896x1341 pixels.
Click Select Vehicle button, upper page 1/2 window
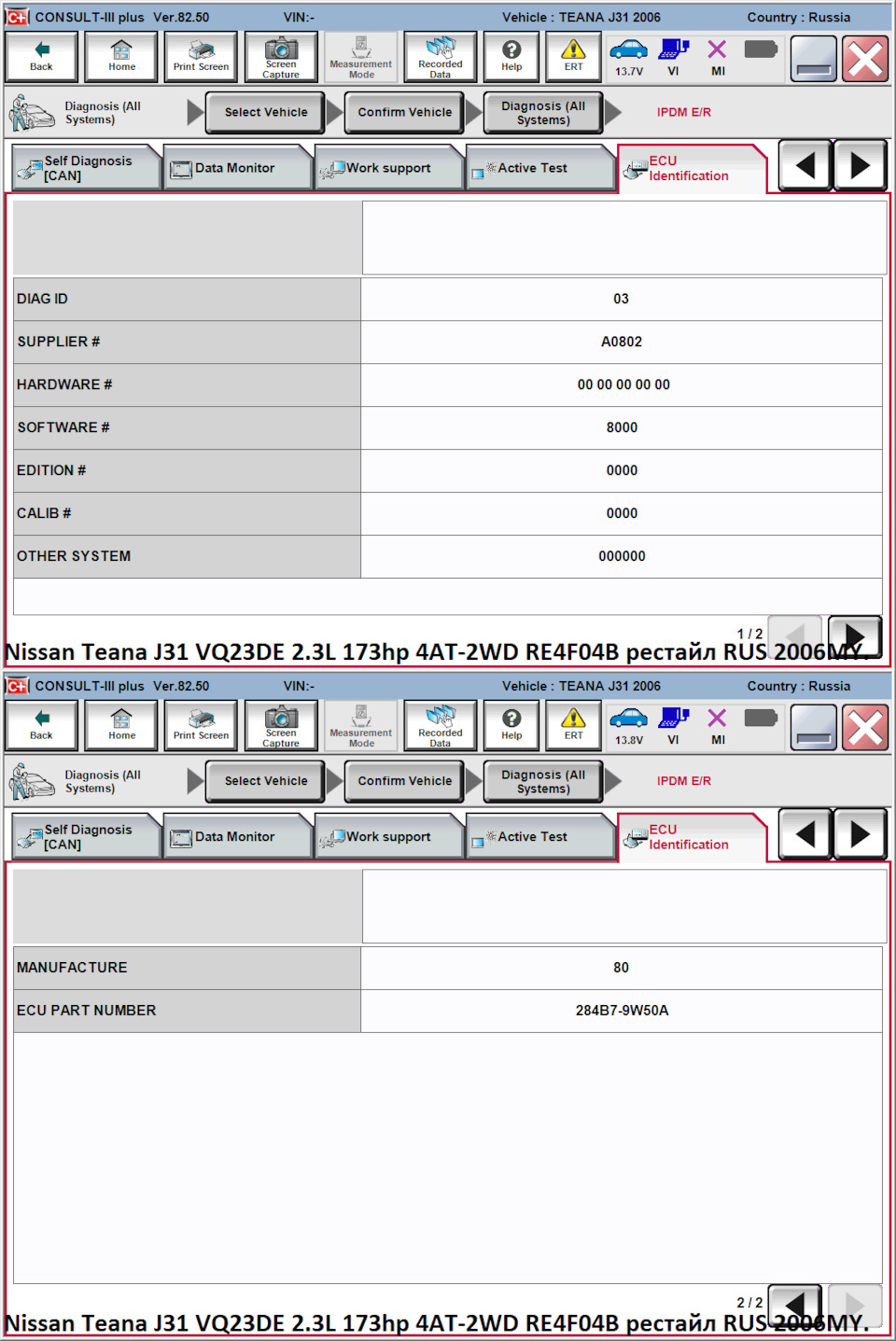click(265, 112)
